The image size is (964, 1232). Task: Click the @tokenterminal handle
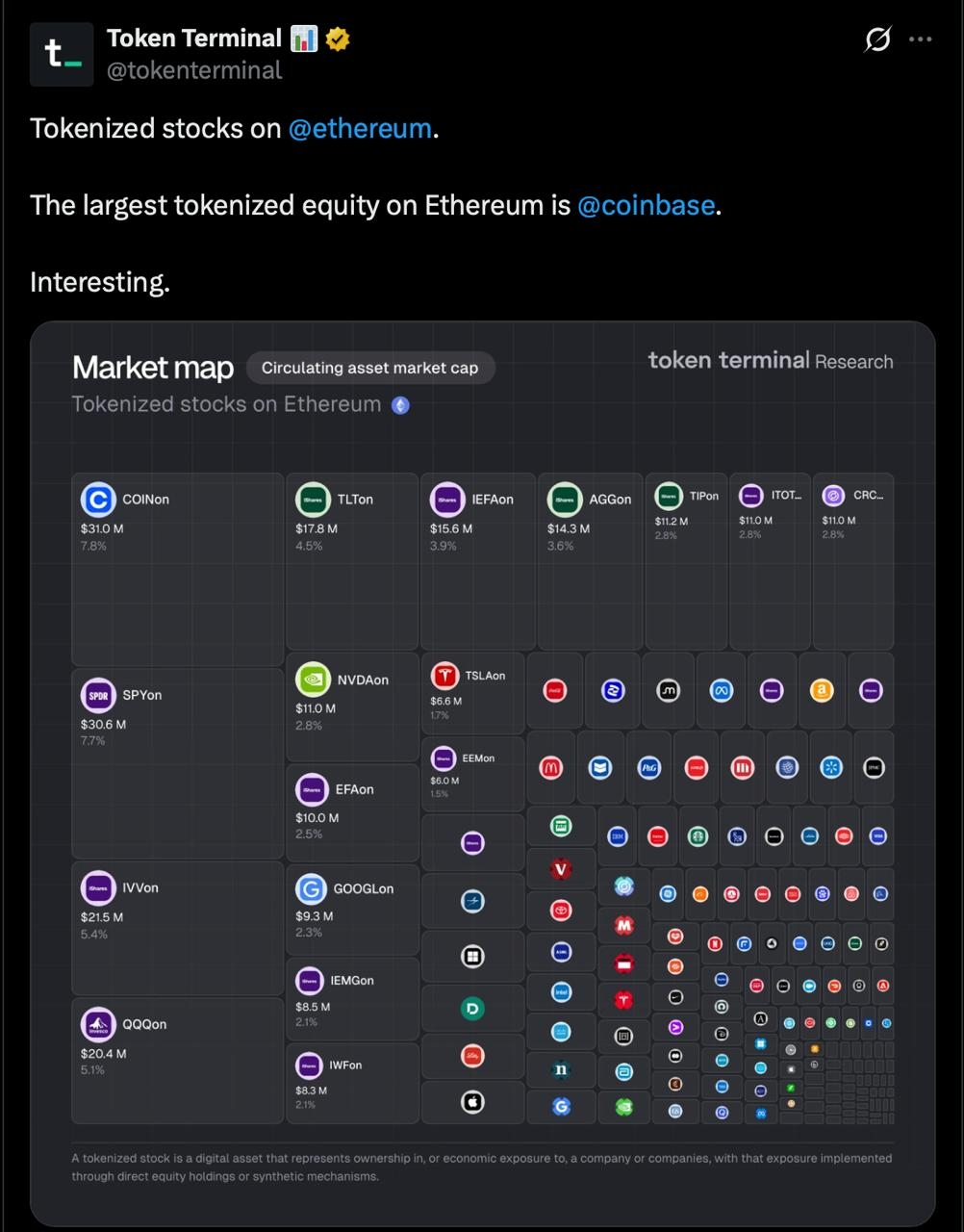194,70
